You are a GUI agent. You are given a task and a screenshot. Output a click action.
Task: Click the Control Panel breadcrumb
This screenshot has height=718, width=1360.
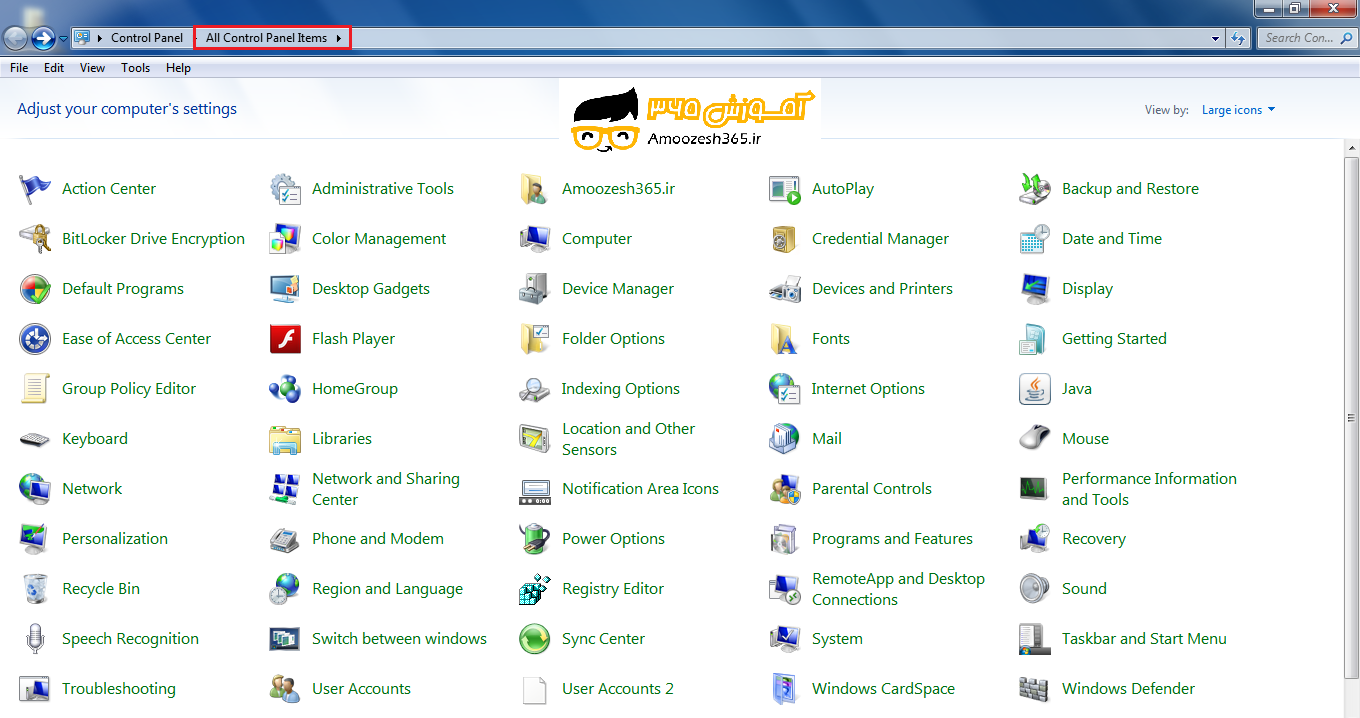pyautogui.click(x=147, y=38)
